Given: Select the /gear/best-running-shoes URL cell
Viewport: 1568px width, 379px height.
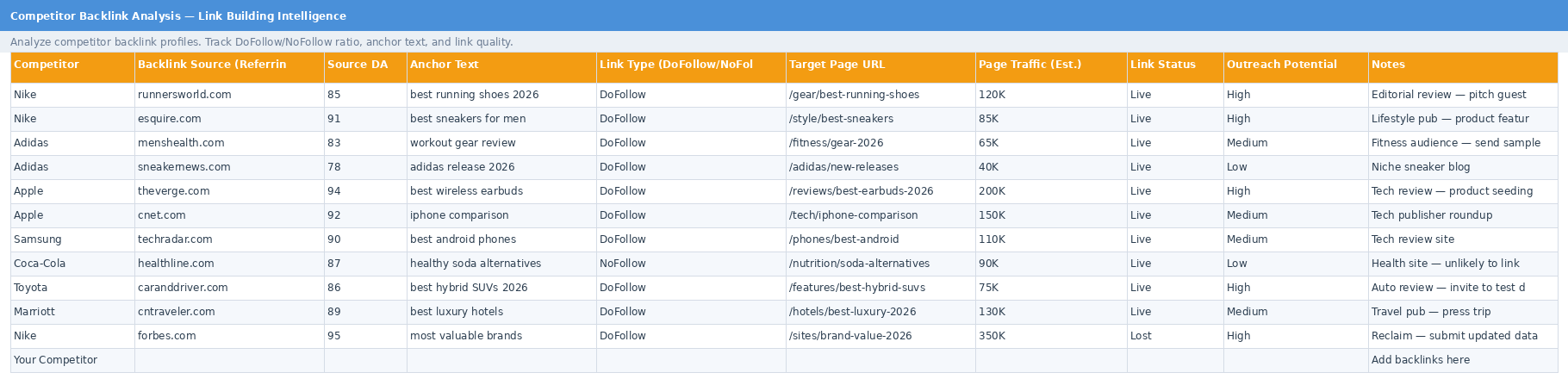Looking at the screenshot, I should (880, 96).
